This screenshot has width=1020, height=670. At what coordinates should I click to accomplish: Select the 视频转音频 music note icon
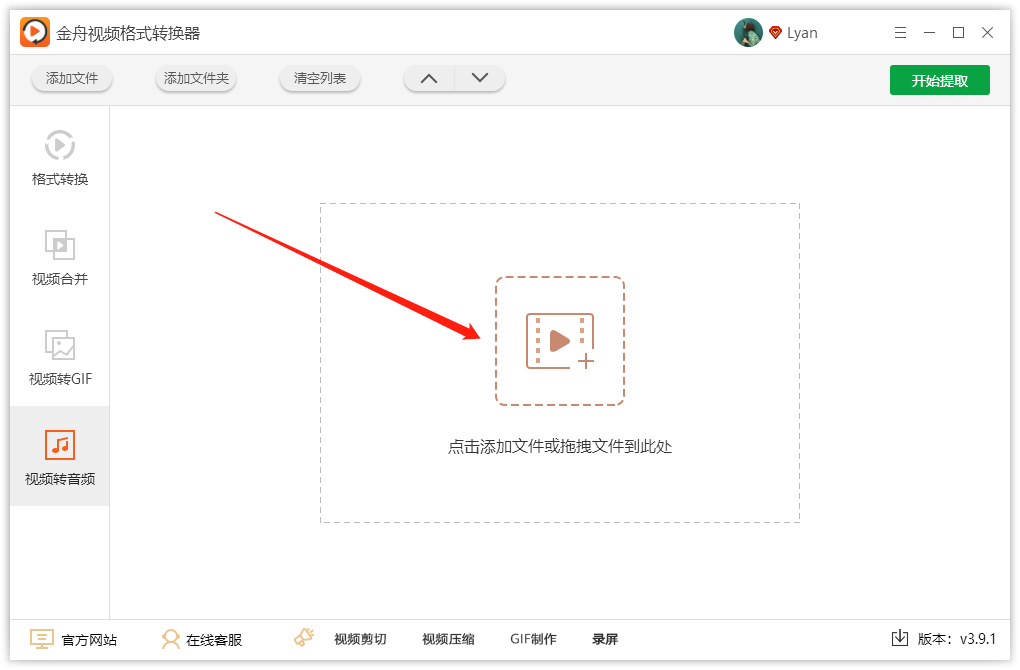(x=60, y=445)
